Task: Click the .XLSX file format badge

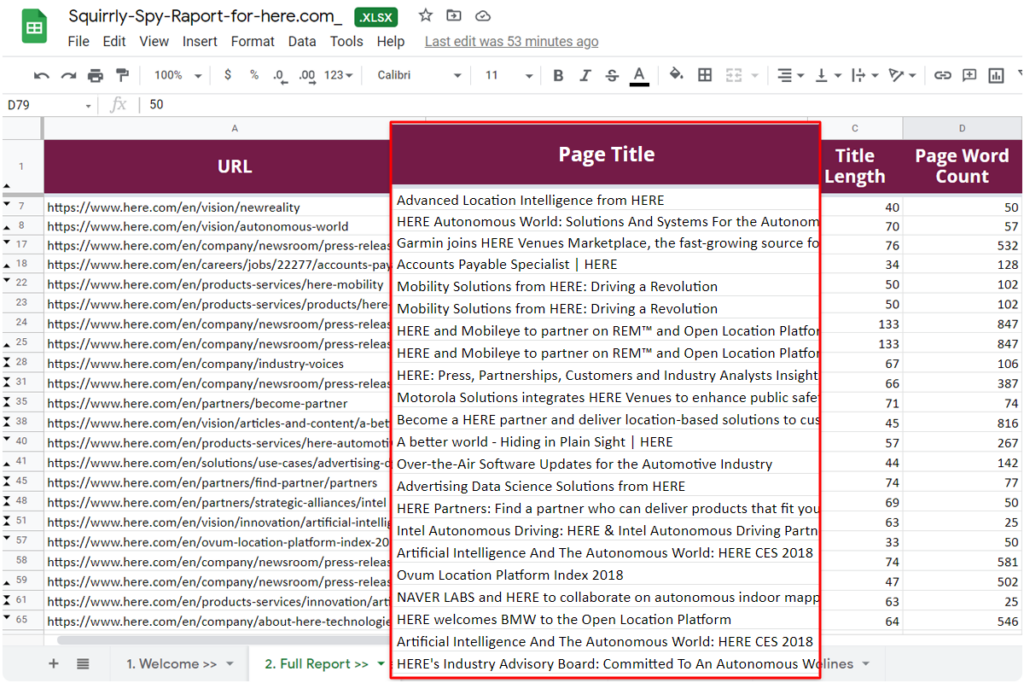Action: pos(376,17)
